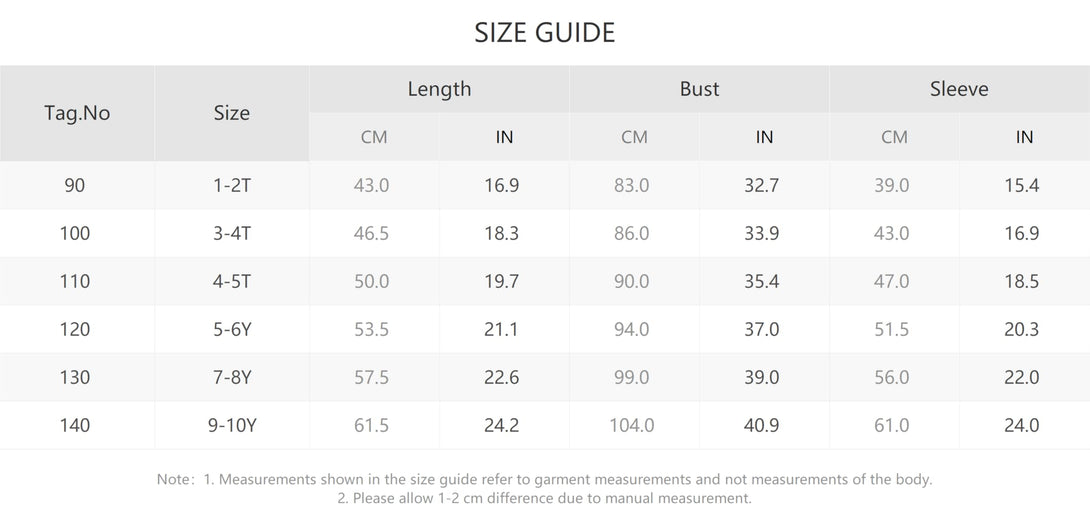Select bust inch value 35.4
The height and width of the screenshot is (529, 1090).
[762, 281]
